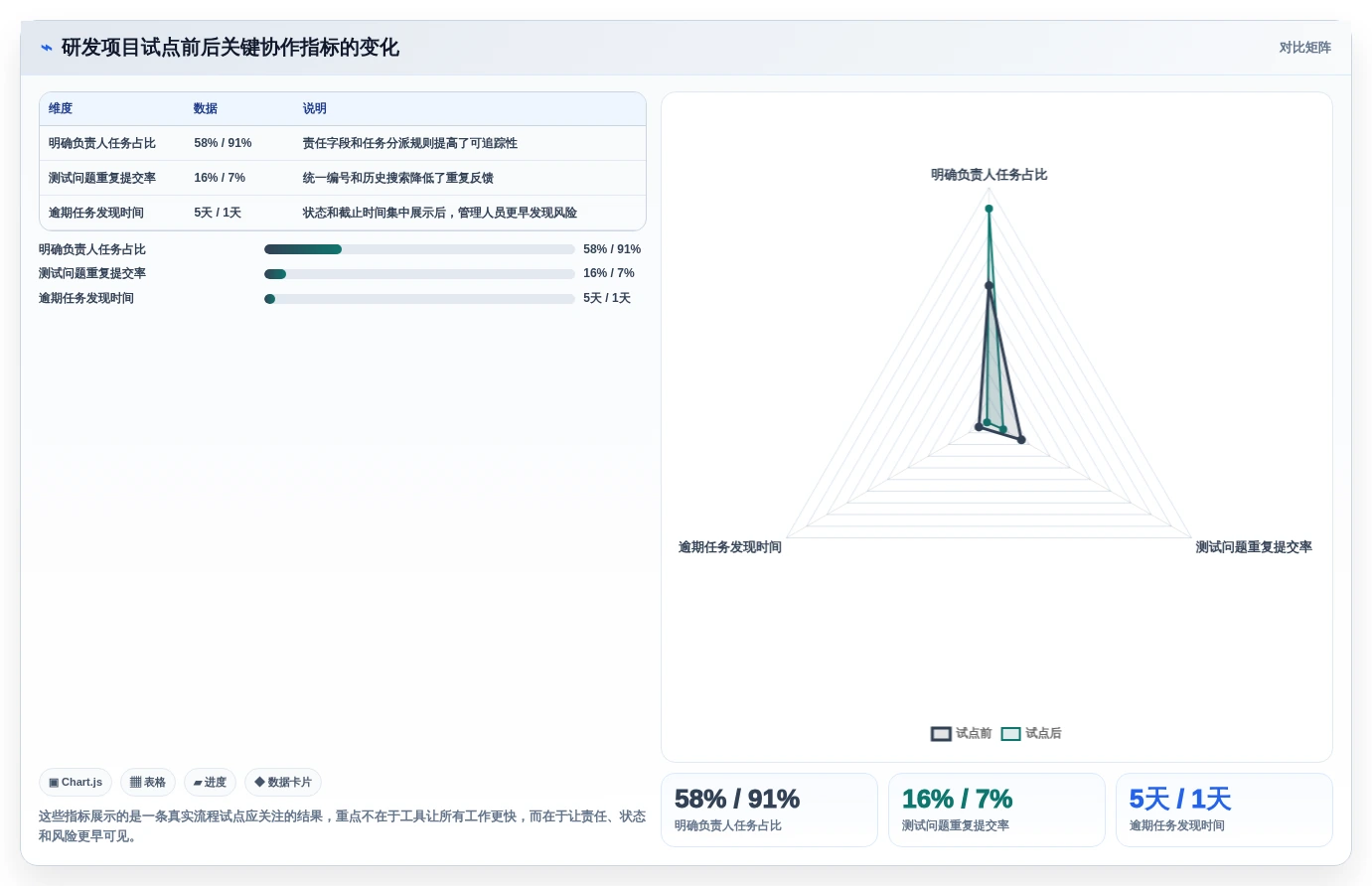Click the 16% / 7% progress bar value
This screenshot has height=886, width=1372.
tap(609, 273)
